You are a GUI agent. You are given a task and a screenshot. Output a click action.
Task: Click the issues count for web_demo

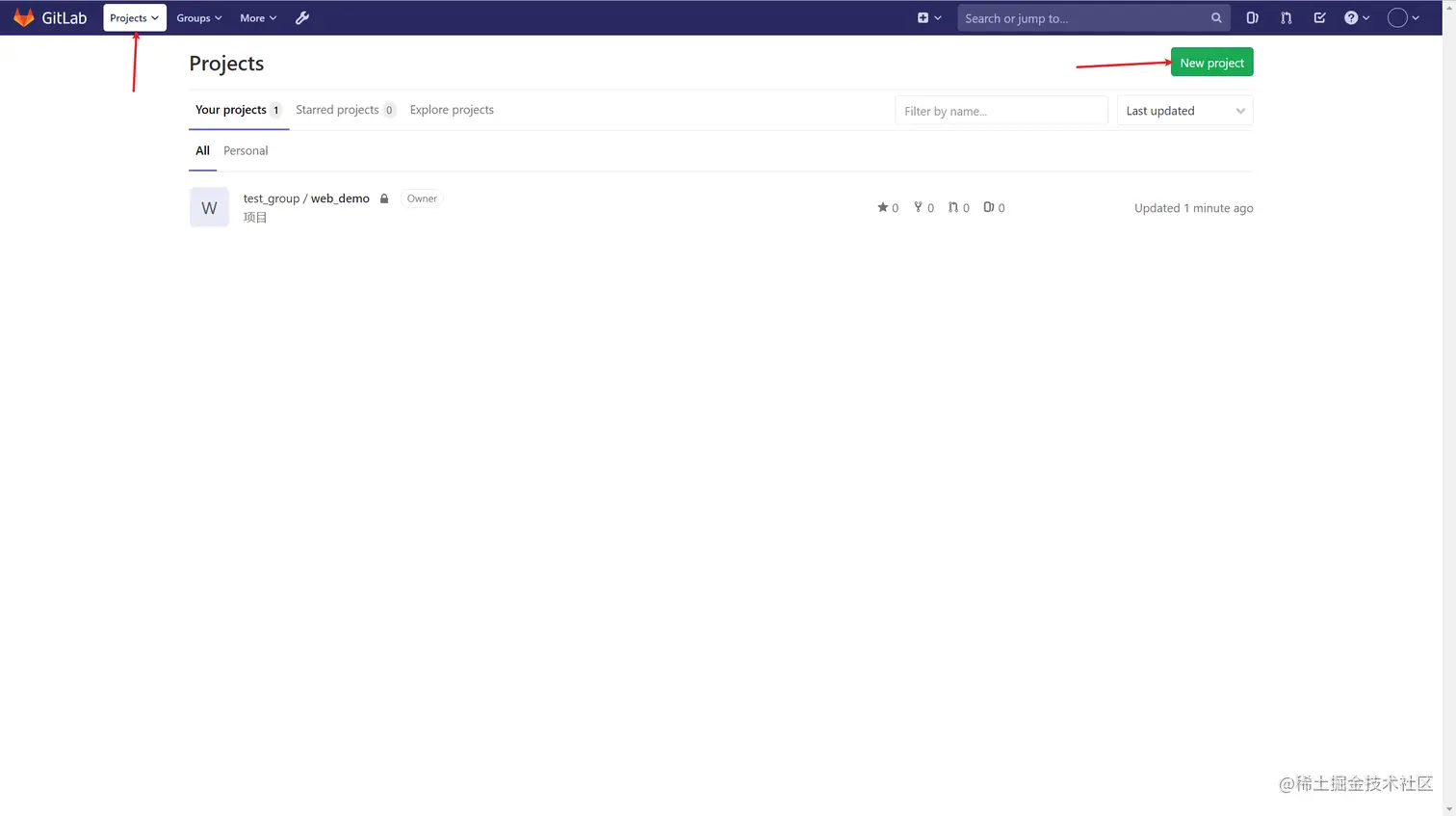[x=994, y=208]
